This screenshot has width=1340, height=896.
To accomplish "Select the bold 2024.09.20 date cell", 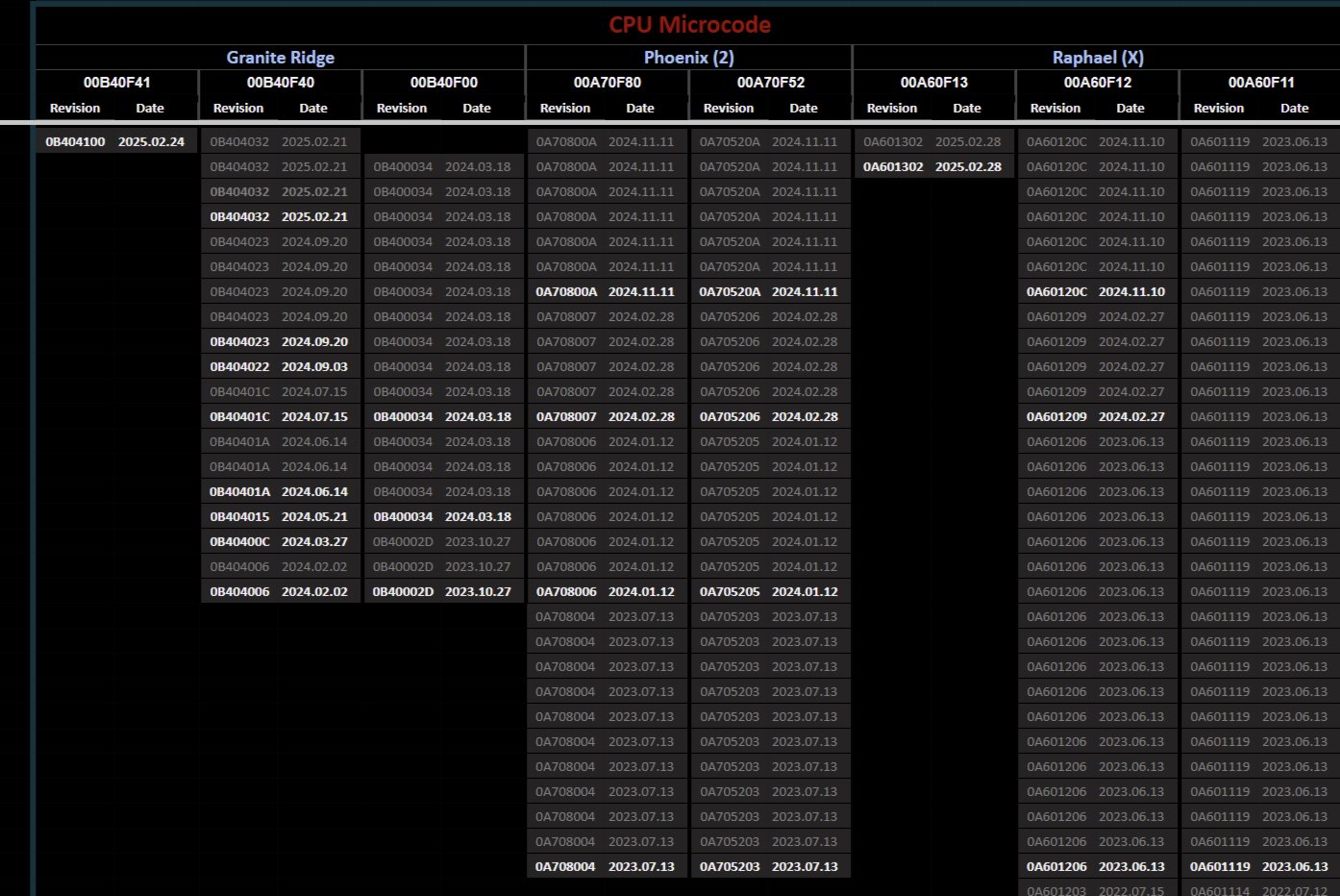I will point(314,341).
